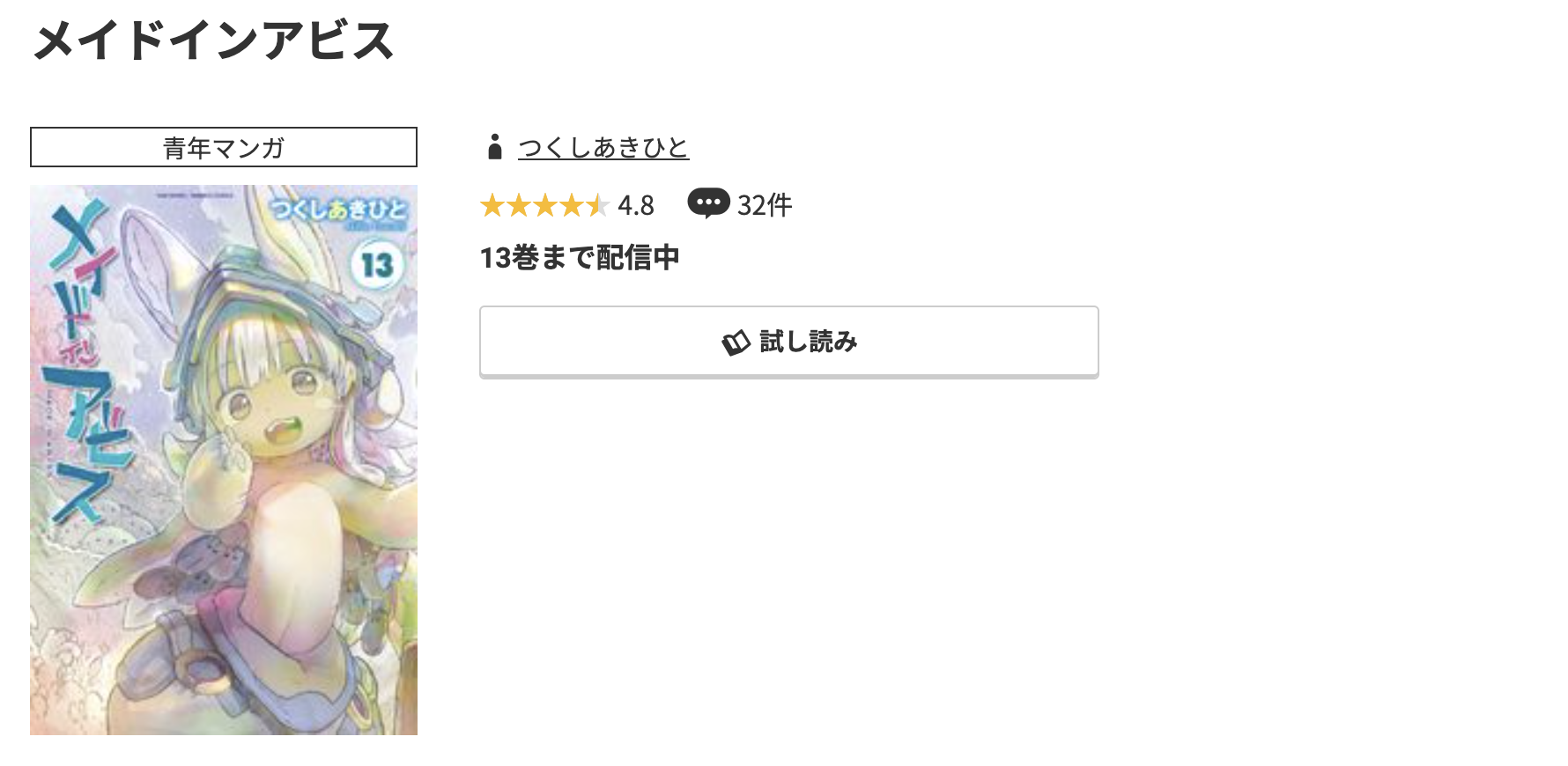Click the open book icon inside 試し読み button
Screen dimensions: 1568x766
pyautogui.click(x=736, y=342)
